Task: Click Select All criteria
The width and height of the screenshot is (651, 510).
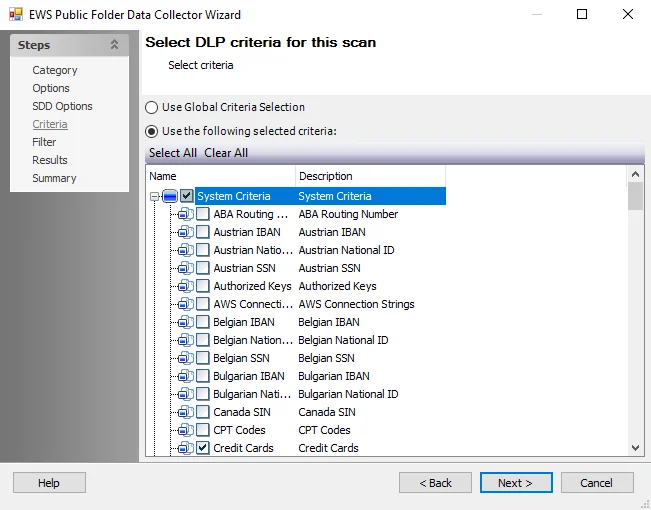Action: pyautogui.click(x=173, y=153)
